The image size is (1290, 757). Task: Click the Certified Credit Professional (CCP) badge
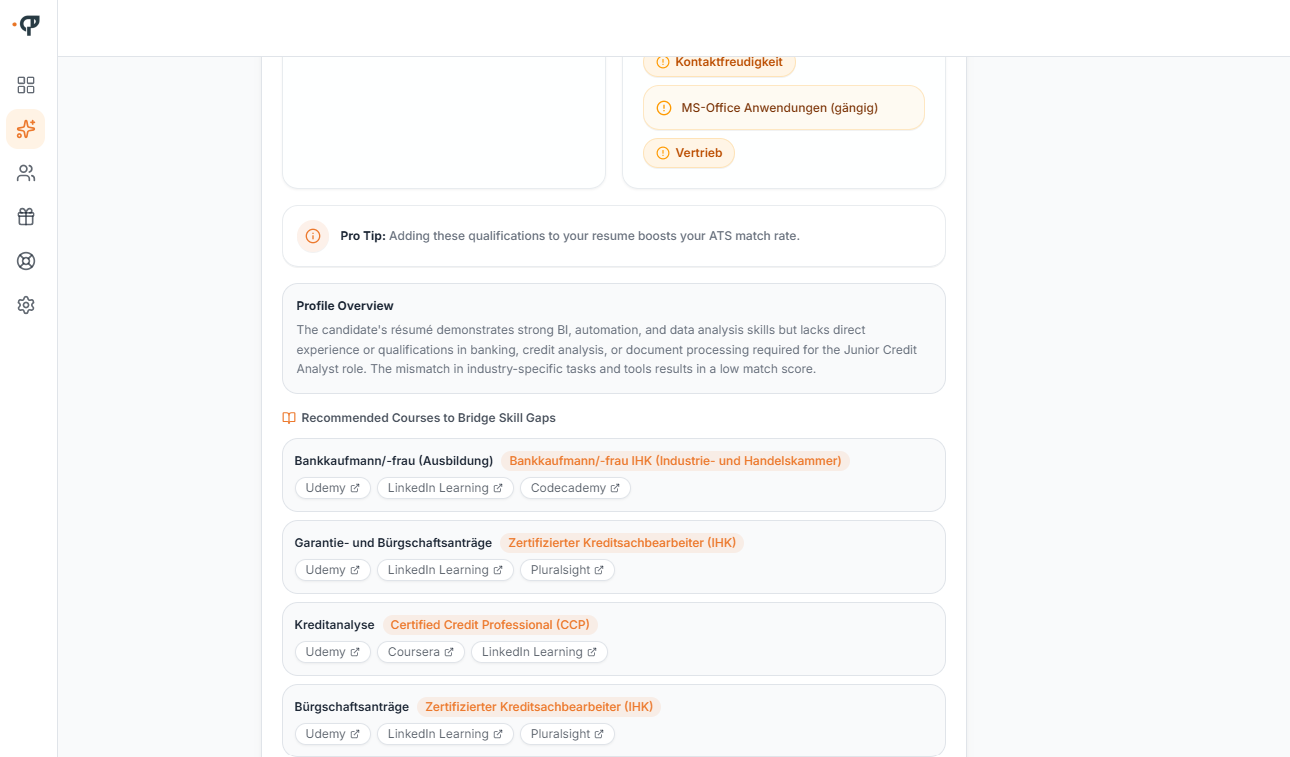[x=490, y=625]
